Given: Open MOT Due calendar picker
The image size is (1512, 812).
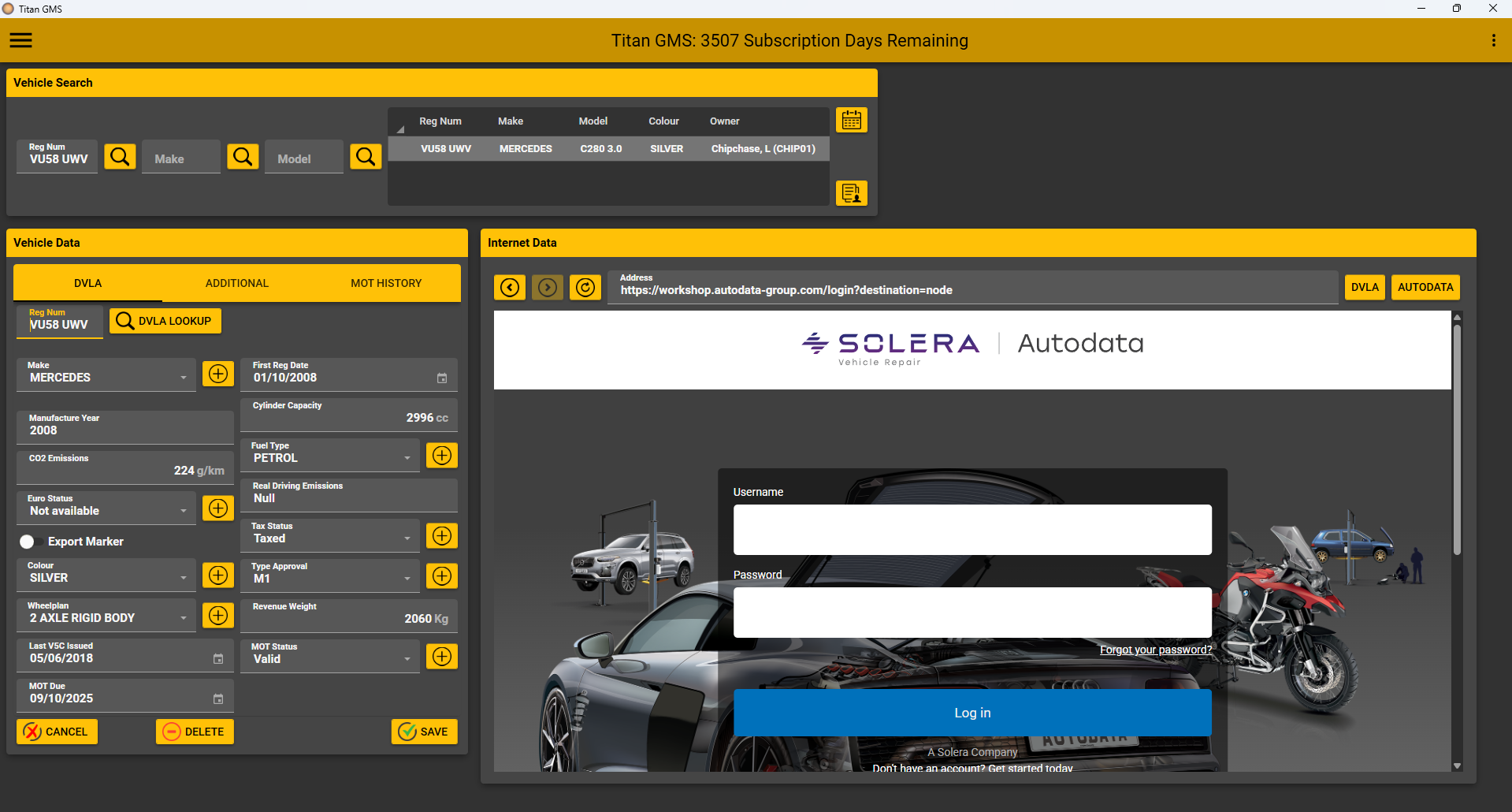Looking at the screenshot, I should tap(218, 699).
